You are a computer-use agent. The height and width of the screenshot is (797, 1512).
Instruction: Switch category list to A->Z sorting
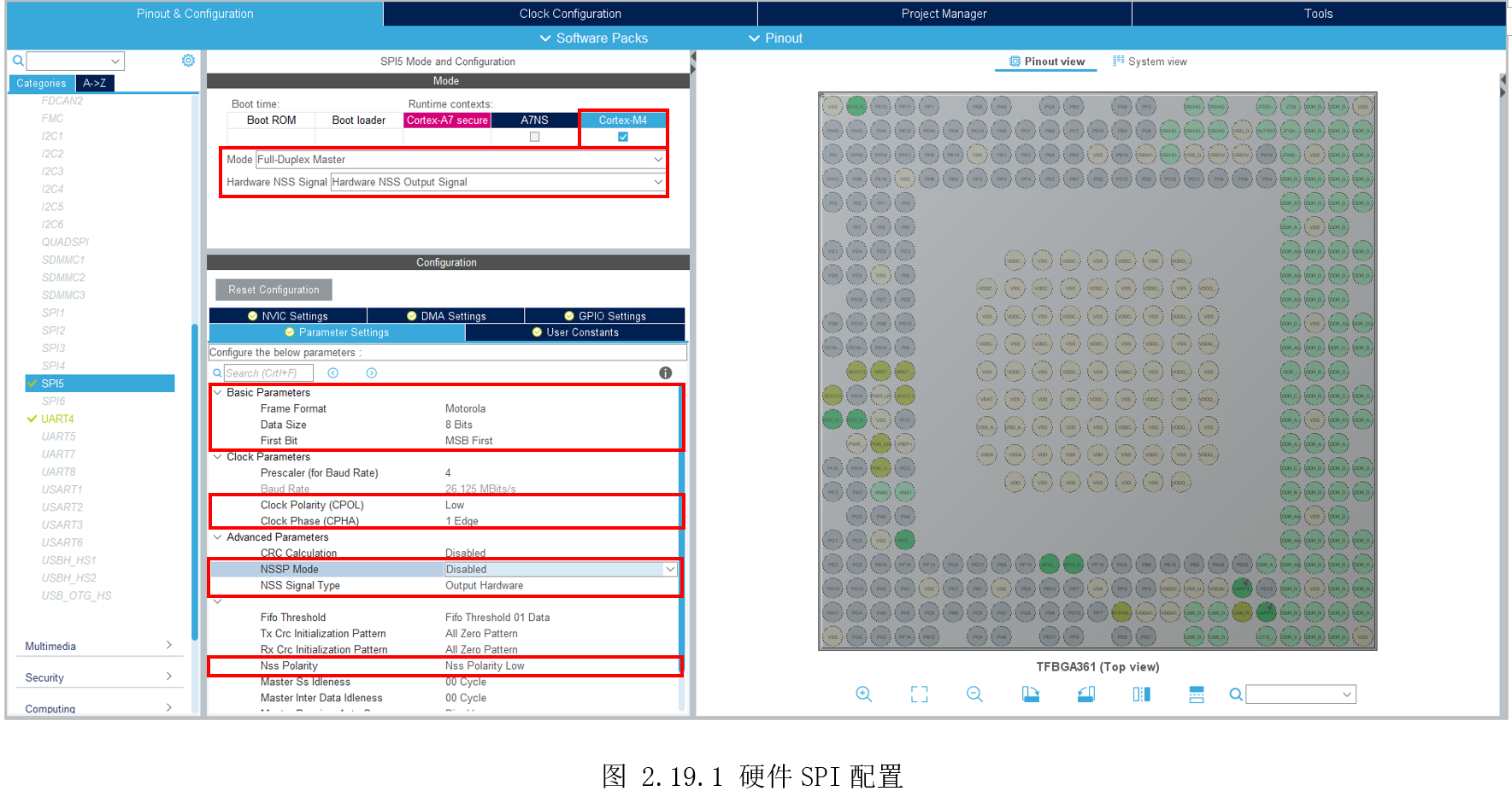click(x=95, y=83)
